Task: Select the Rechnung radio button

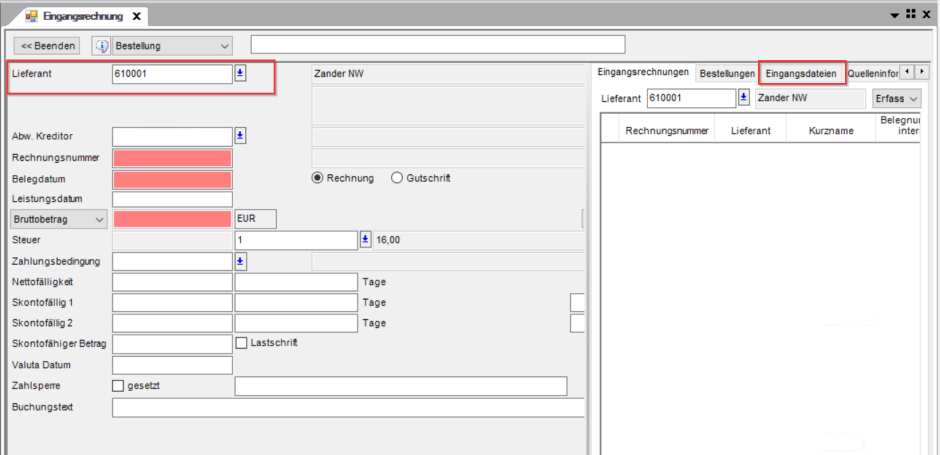Action: click(x=318, y=178)
